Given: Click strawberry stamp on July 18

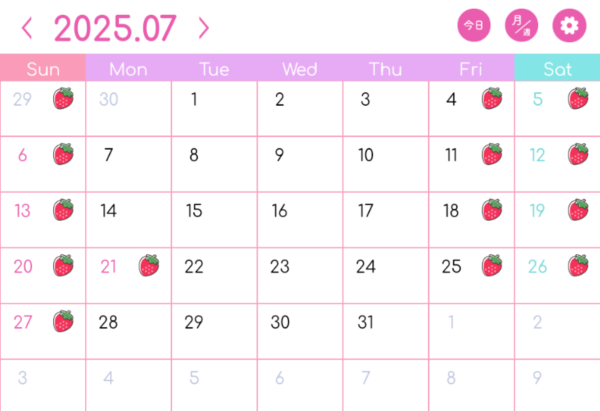Looking at the screenshot, I should point(492,210).
